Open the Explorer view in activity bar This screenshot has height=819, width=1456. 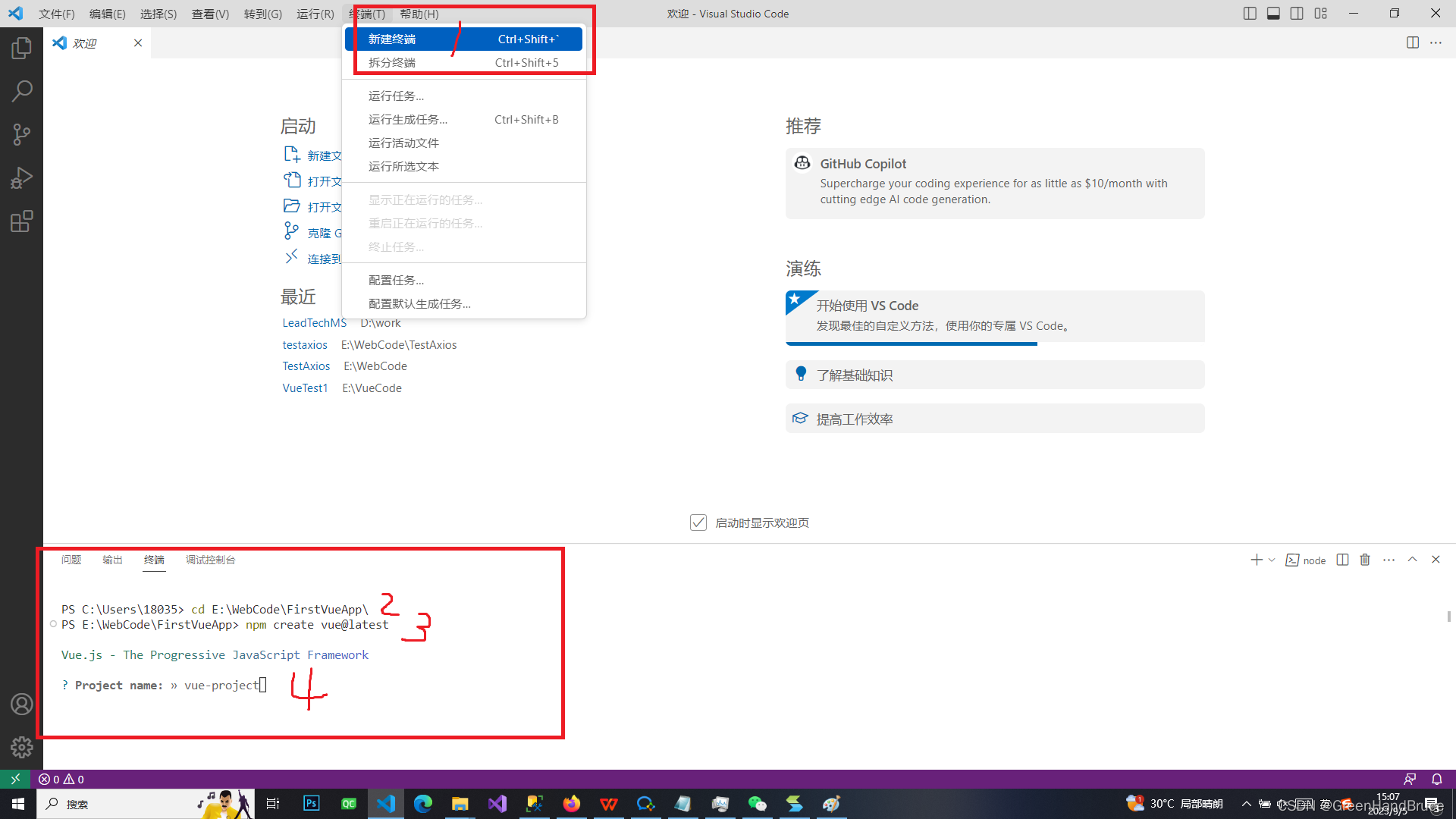[x=21, y=49]
